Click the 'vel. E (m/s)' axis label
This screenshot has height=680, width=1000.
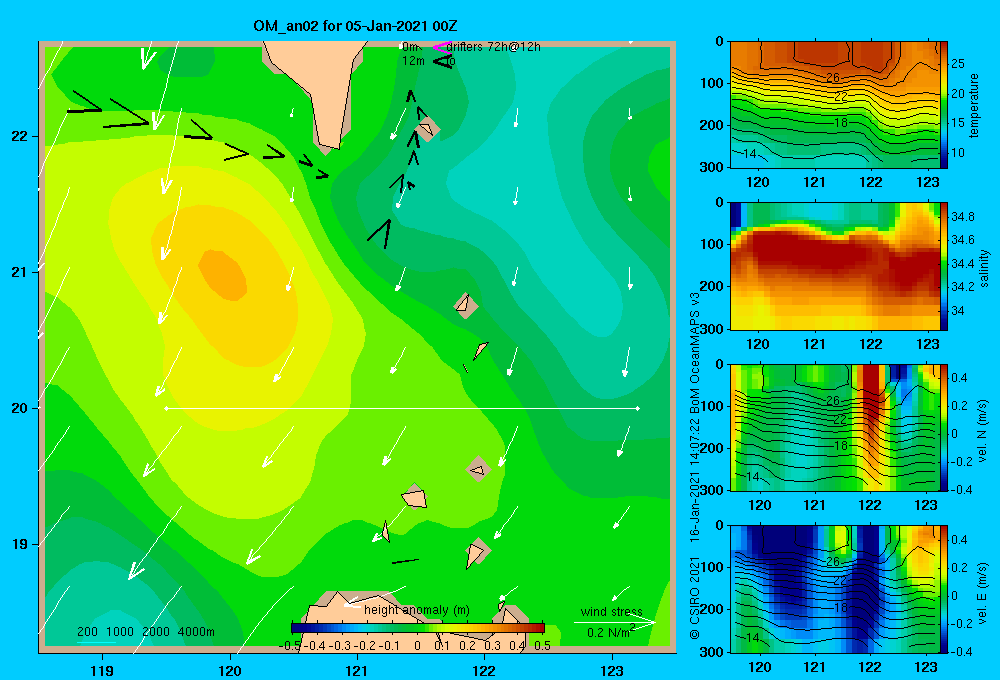983,592
